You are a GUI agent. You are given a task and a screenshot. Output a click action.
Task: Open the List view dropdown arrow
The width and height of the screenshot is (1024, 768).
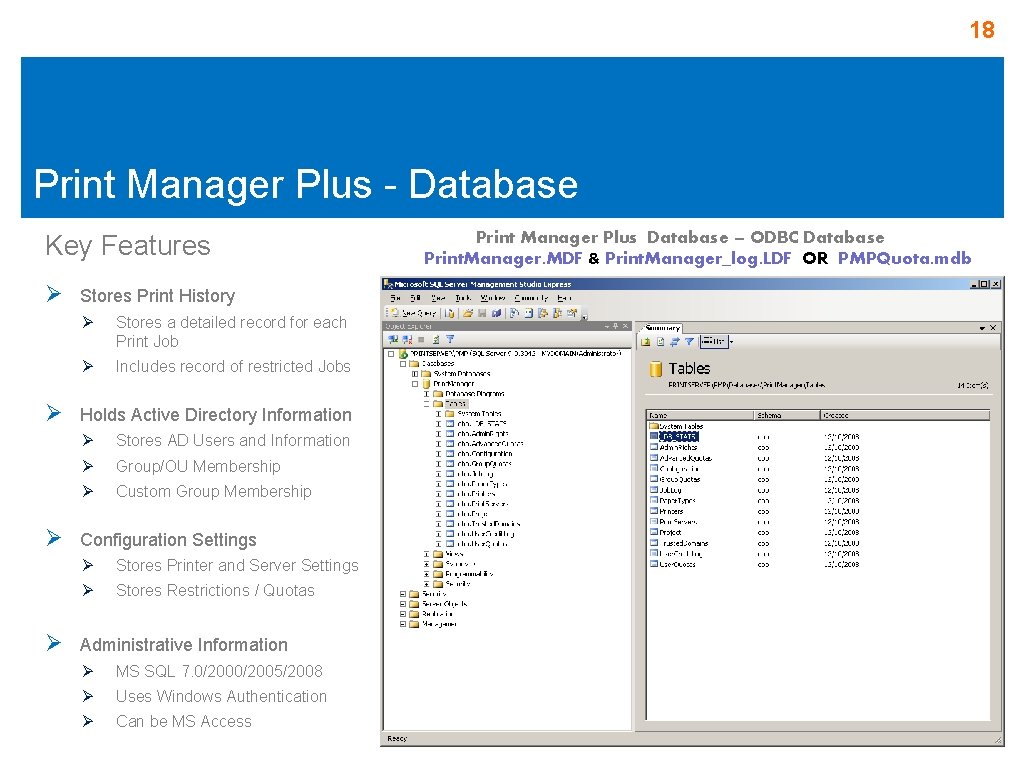[x=731, y=342]
